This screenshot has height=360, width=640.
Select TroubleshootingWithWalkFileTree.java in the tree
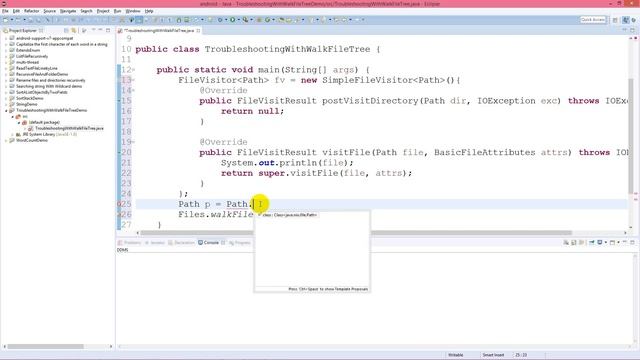[69, 129]
